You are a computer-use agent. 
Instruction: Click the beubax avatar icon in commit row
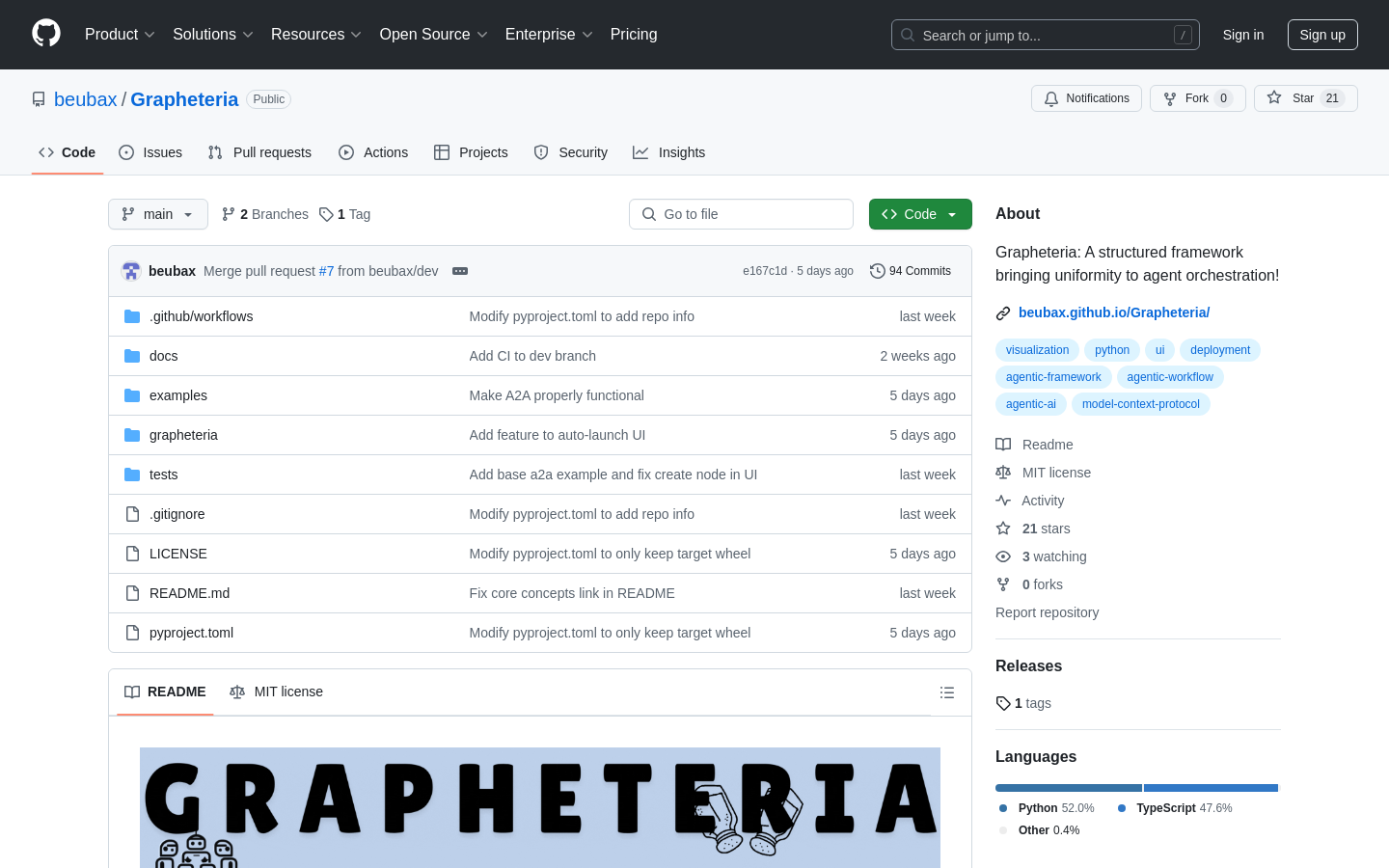(x=131, y=271)
